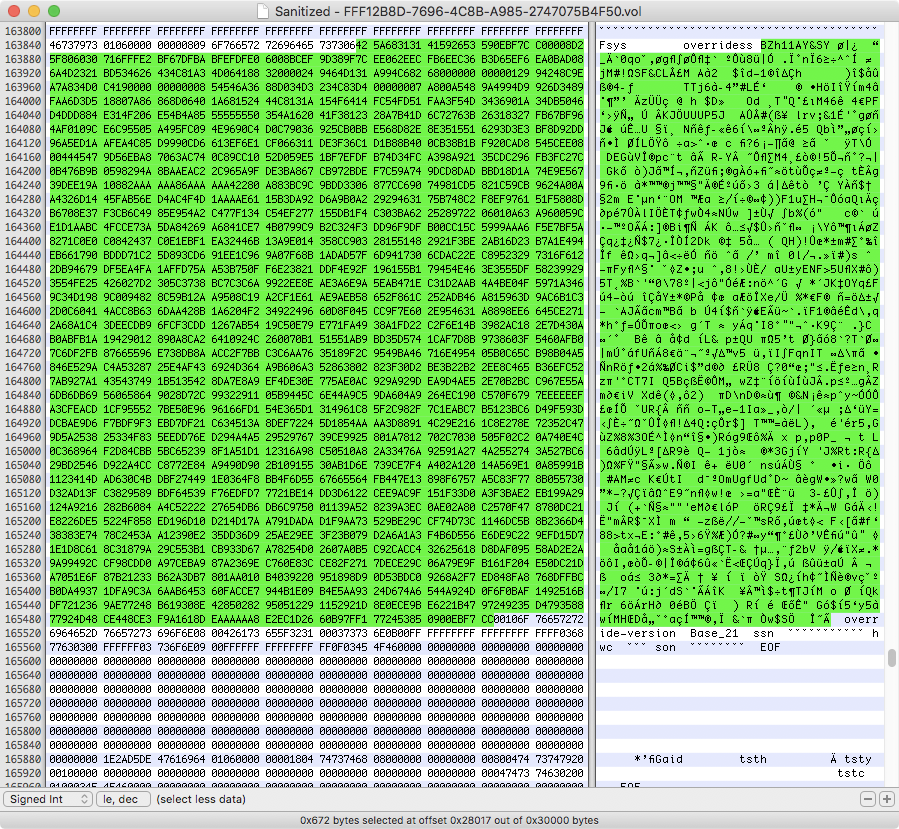Close the Sanitized .vol window

(14, 11)
